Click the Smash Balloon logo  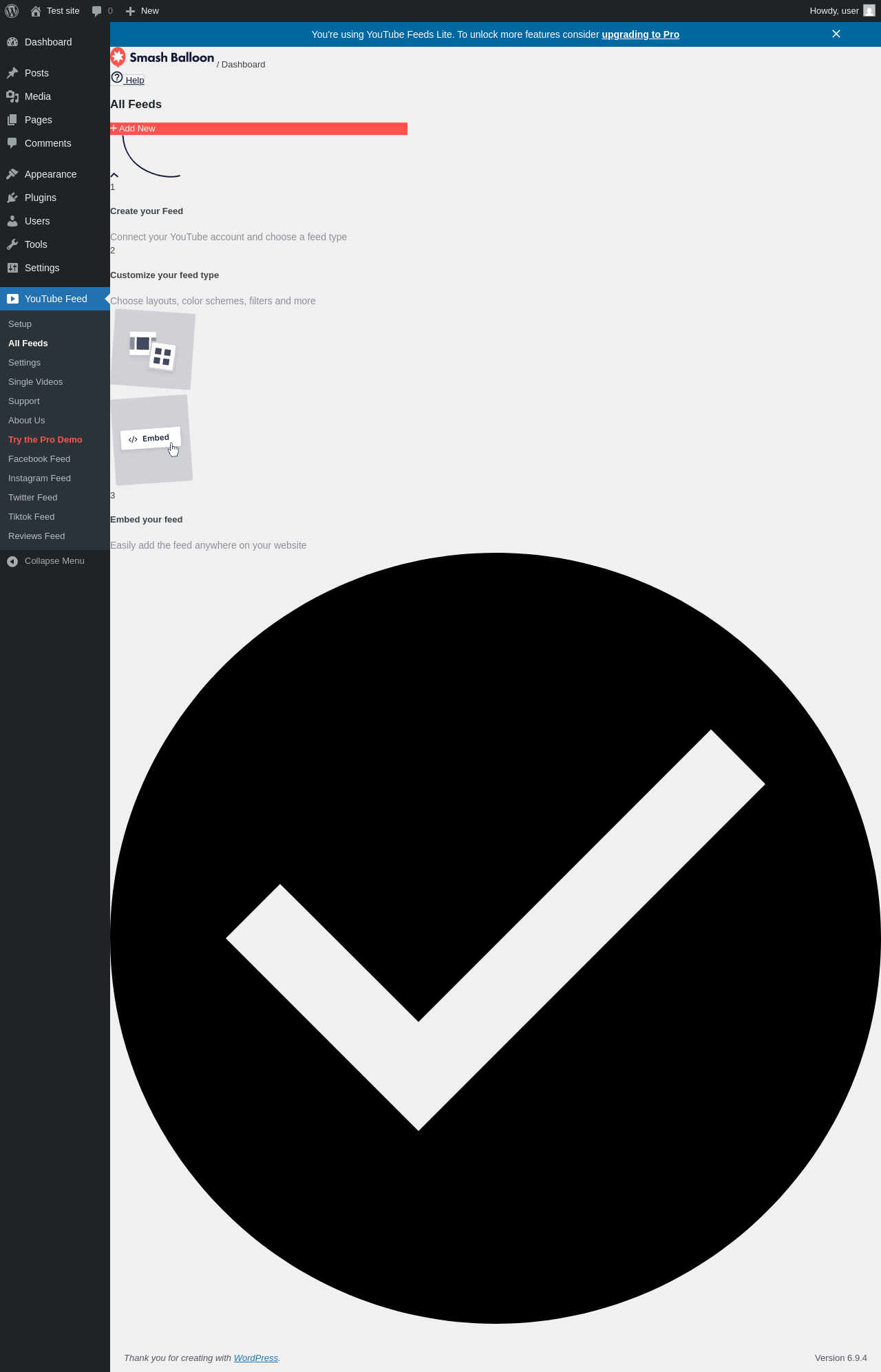pyautogui.click(x=162, y=57)
